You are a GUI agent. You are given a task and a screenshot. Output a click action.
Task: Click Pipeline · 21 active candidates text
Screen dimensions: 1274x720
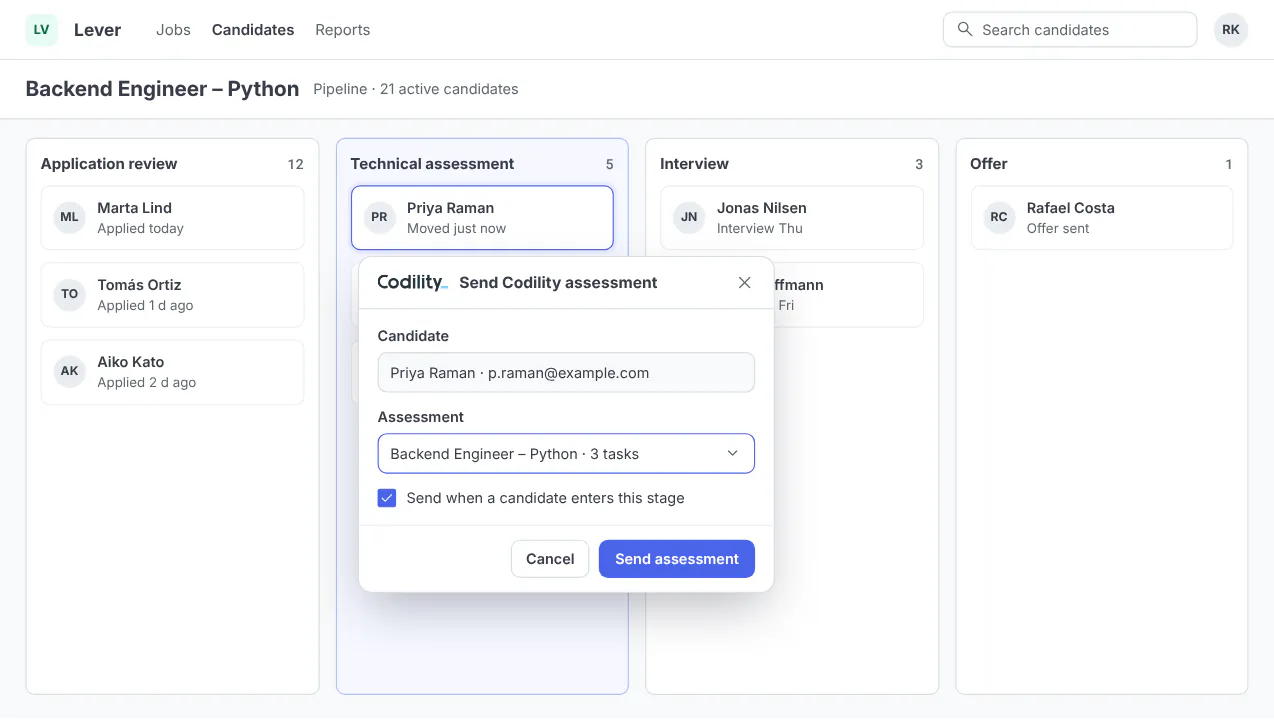point(416,89)
